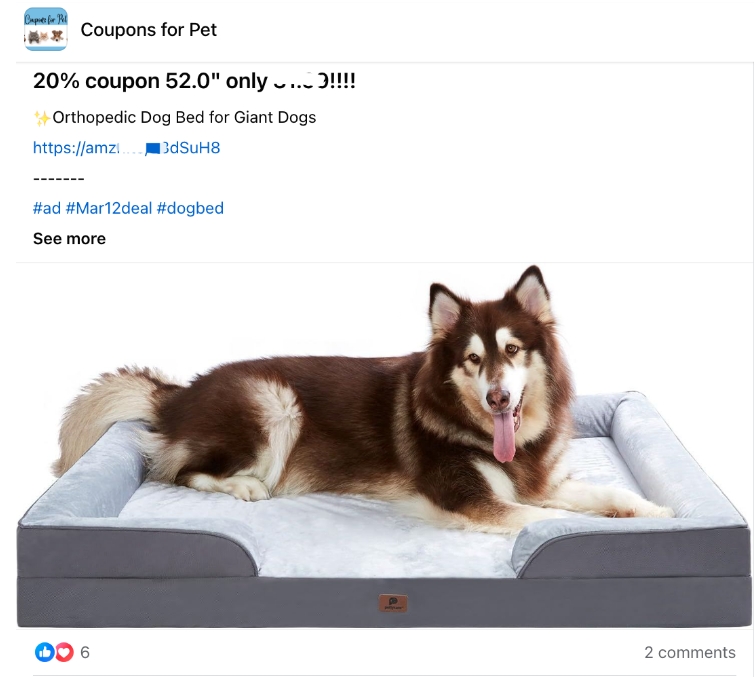Open the #dogbed hashtag
Screen dimensions: 755x677
(190, 208)
